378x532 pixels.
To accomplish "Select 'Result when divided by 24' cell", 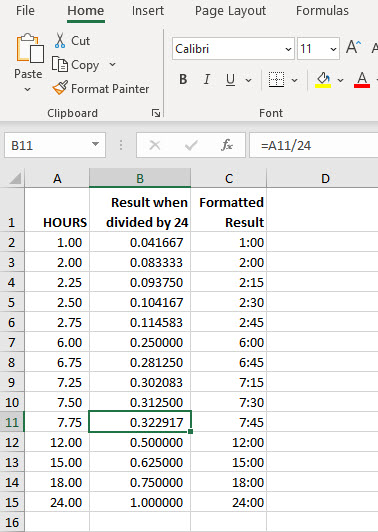I will tap(140, 210).
